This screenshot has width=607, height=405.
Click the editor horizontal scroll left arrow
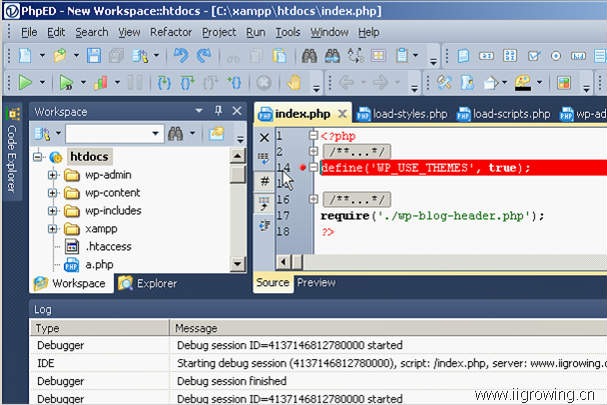coord(284,262)
